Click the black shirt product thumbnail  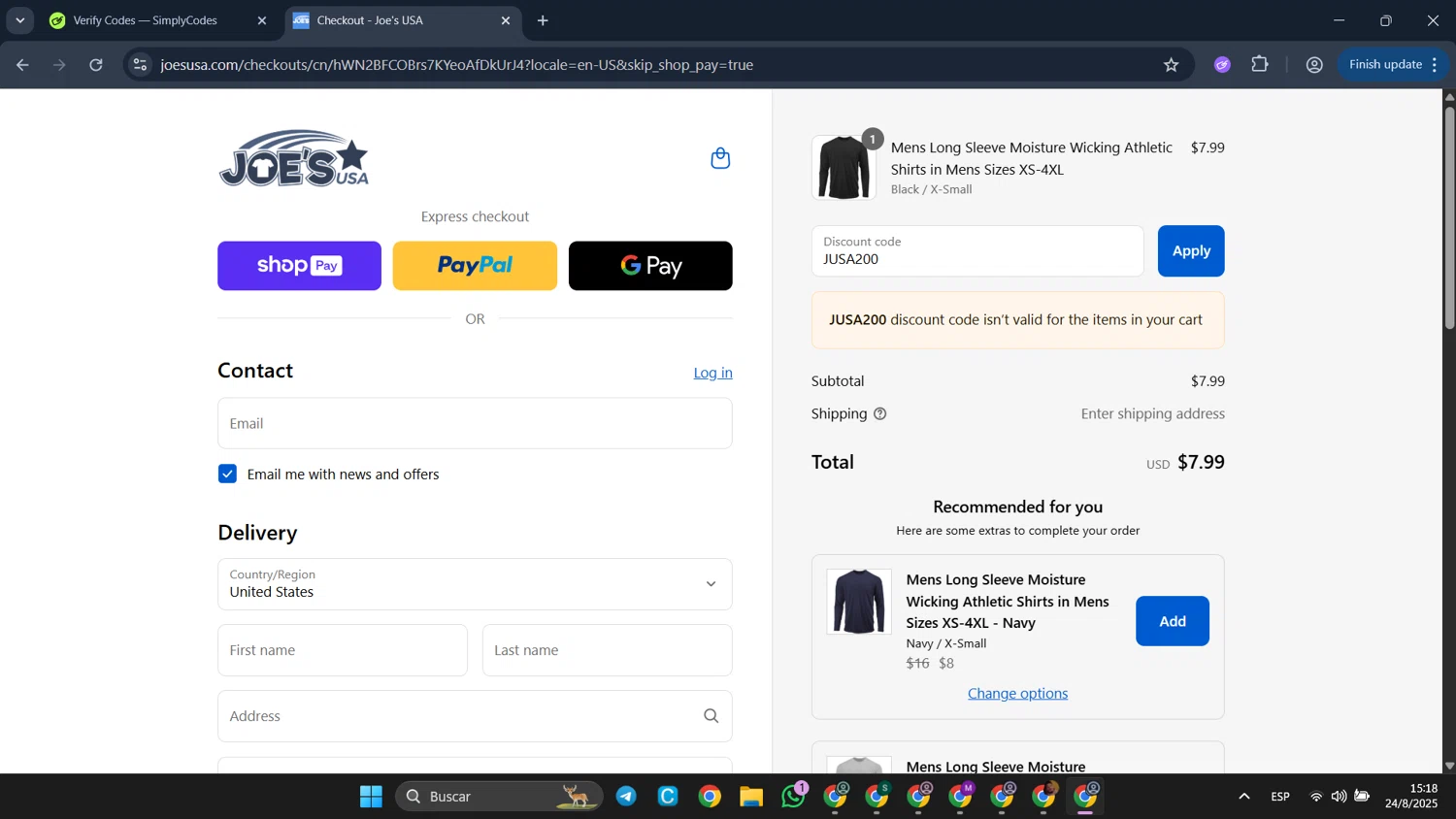tap(844, 168)
